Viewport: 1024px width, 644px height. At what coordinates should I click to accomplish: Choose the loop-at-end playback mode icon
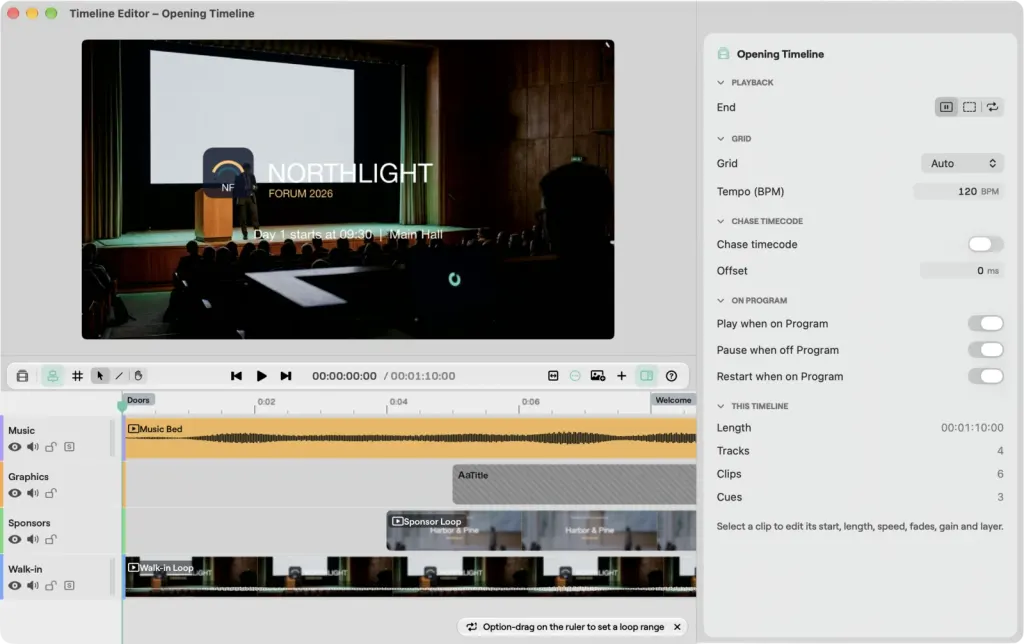coord(992,107)
